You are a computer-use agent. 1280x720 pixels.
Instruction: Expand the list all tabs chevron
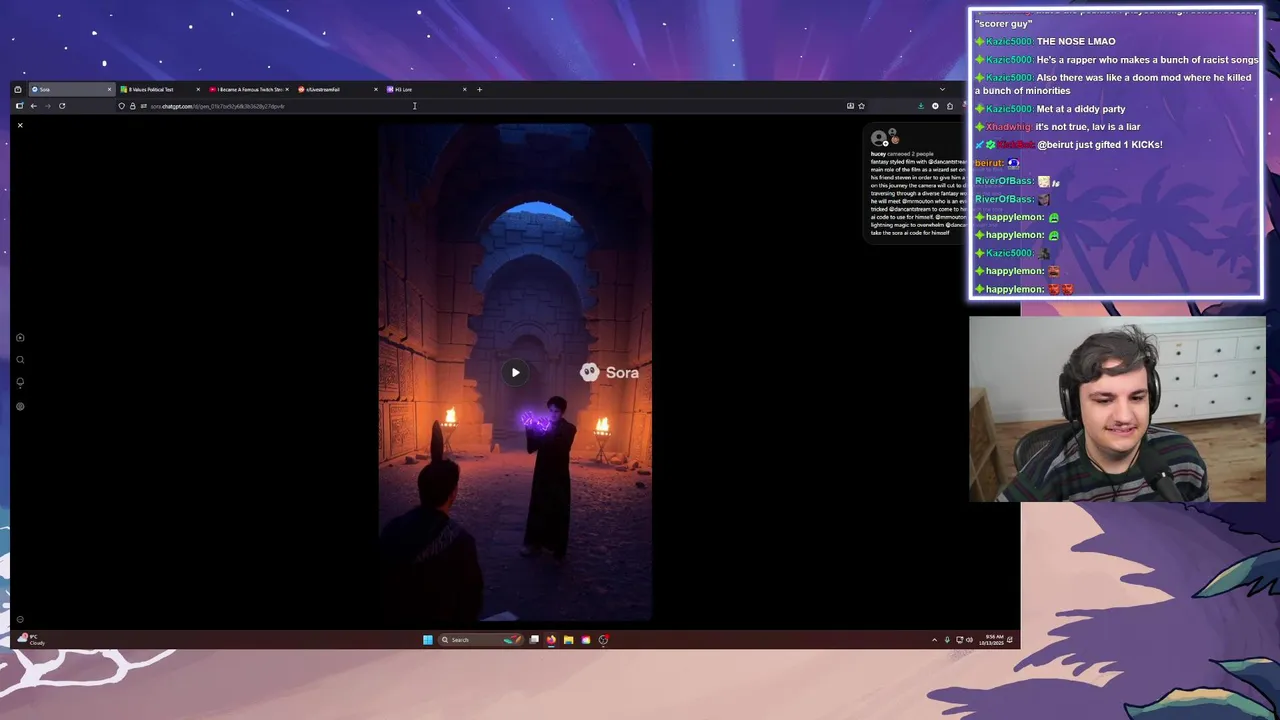(942, 89)
